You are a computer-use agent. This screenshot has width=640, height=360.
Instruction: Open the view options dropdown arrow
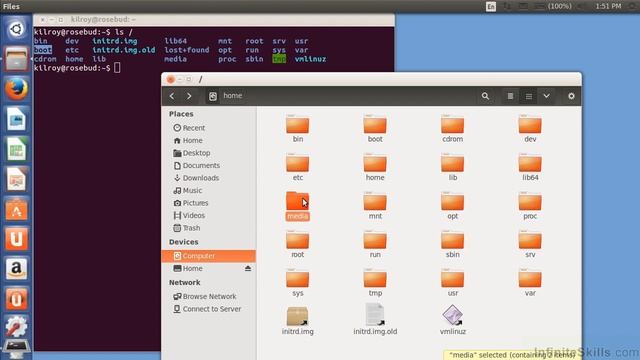(x=547, y=96)
